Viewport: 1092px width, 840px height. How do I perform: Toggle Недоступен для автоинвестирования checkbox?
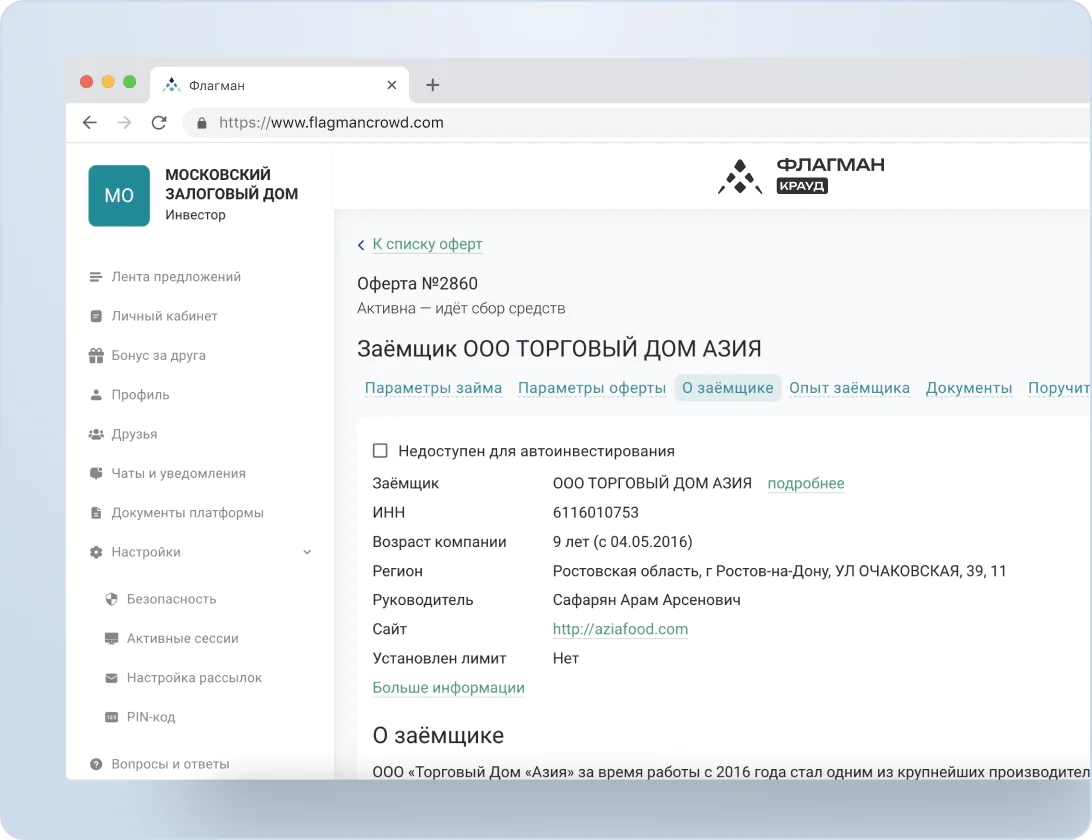pyautogui.click(x=380, y=451)
